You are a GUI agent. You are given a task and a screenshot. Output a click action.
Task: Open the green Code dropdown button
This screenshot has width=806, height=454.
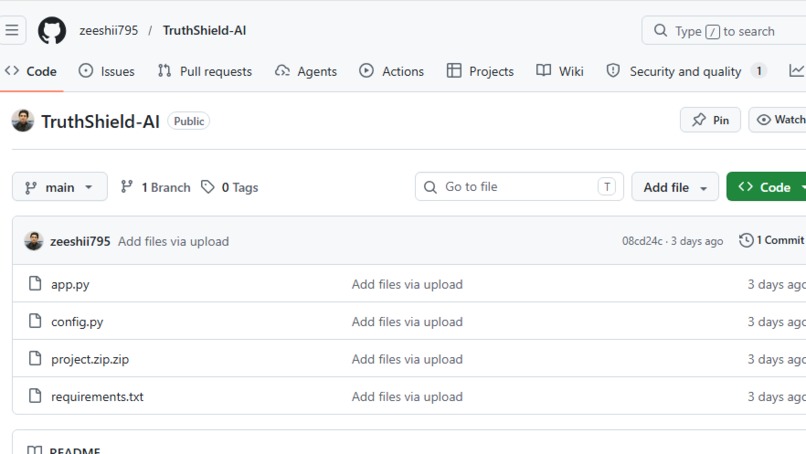click(x=766, y=187)
